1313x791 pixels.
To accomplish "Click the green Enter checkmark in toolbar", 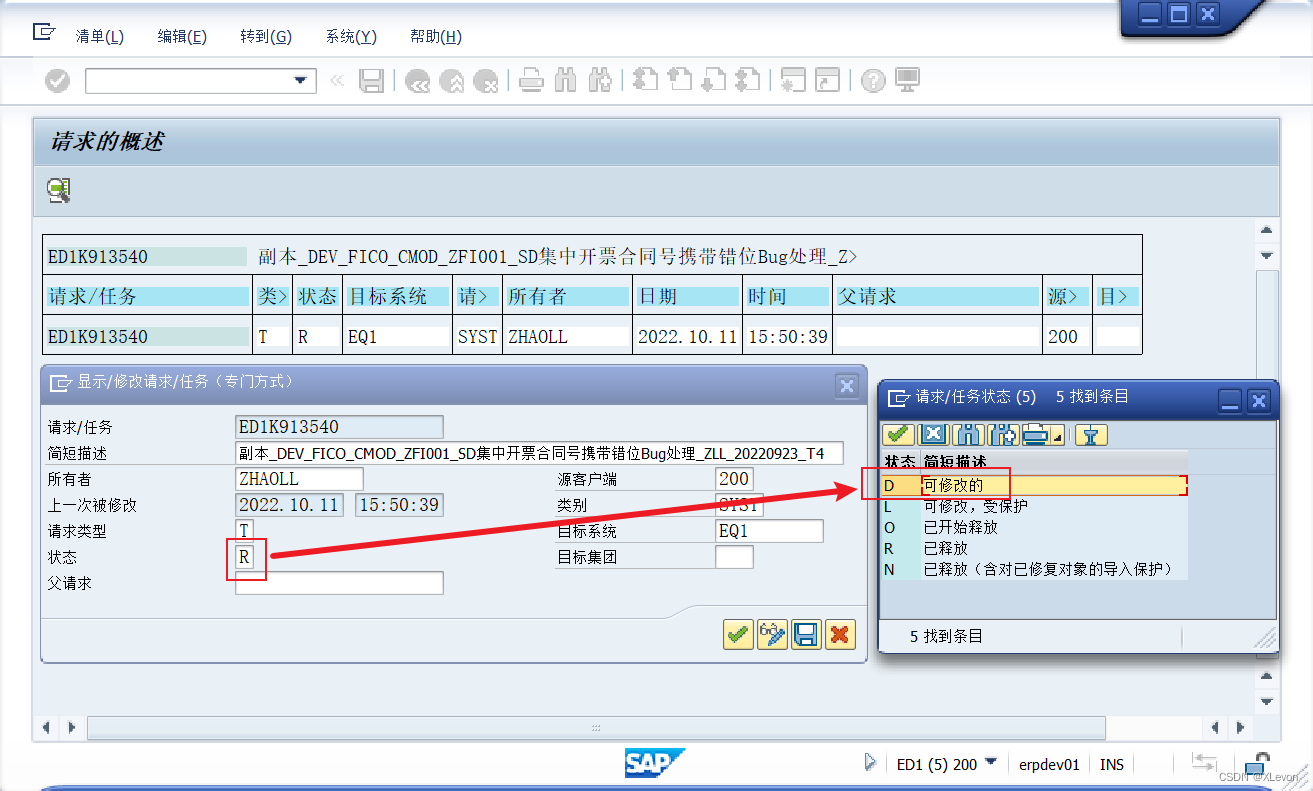I will (58, 81).
